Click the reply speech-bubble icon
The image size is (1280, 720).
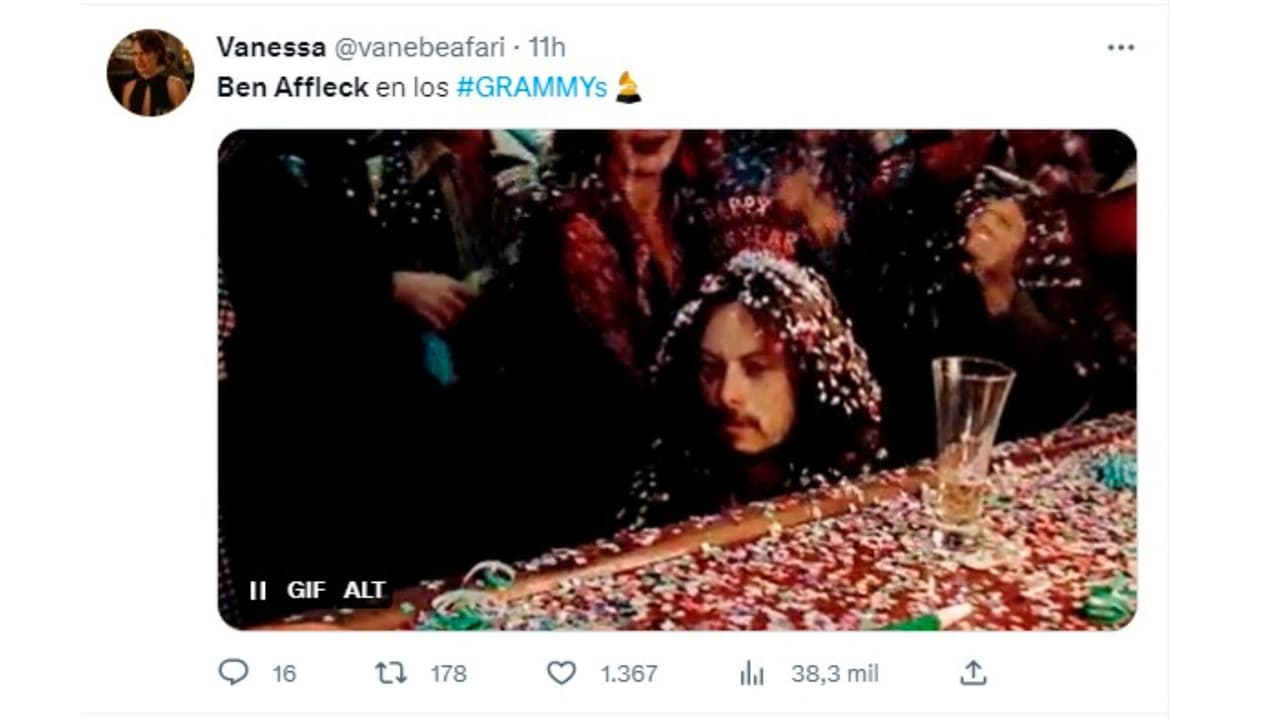[235, 674]
